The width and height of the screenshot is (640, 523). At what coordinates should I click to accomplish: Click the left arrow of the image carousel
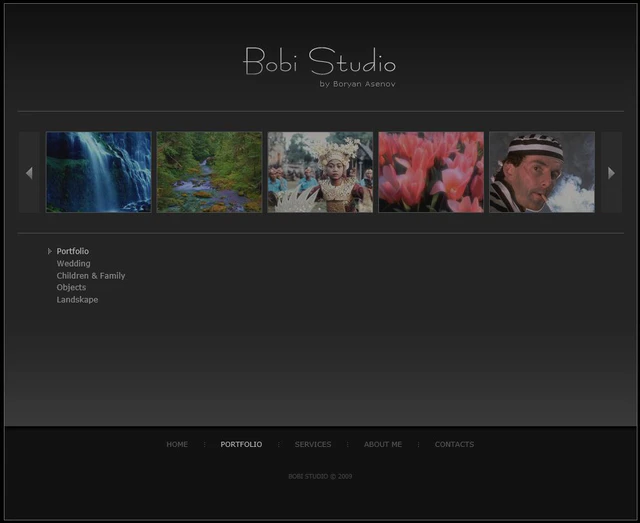29,172
